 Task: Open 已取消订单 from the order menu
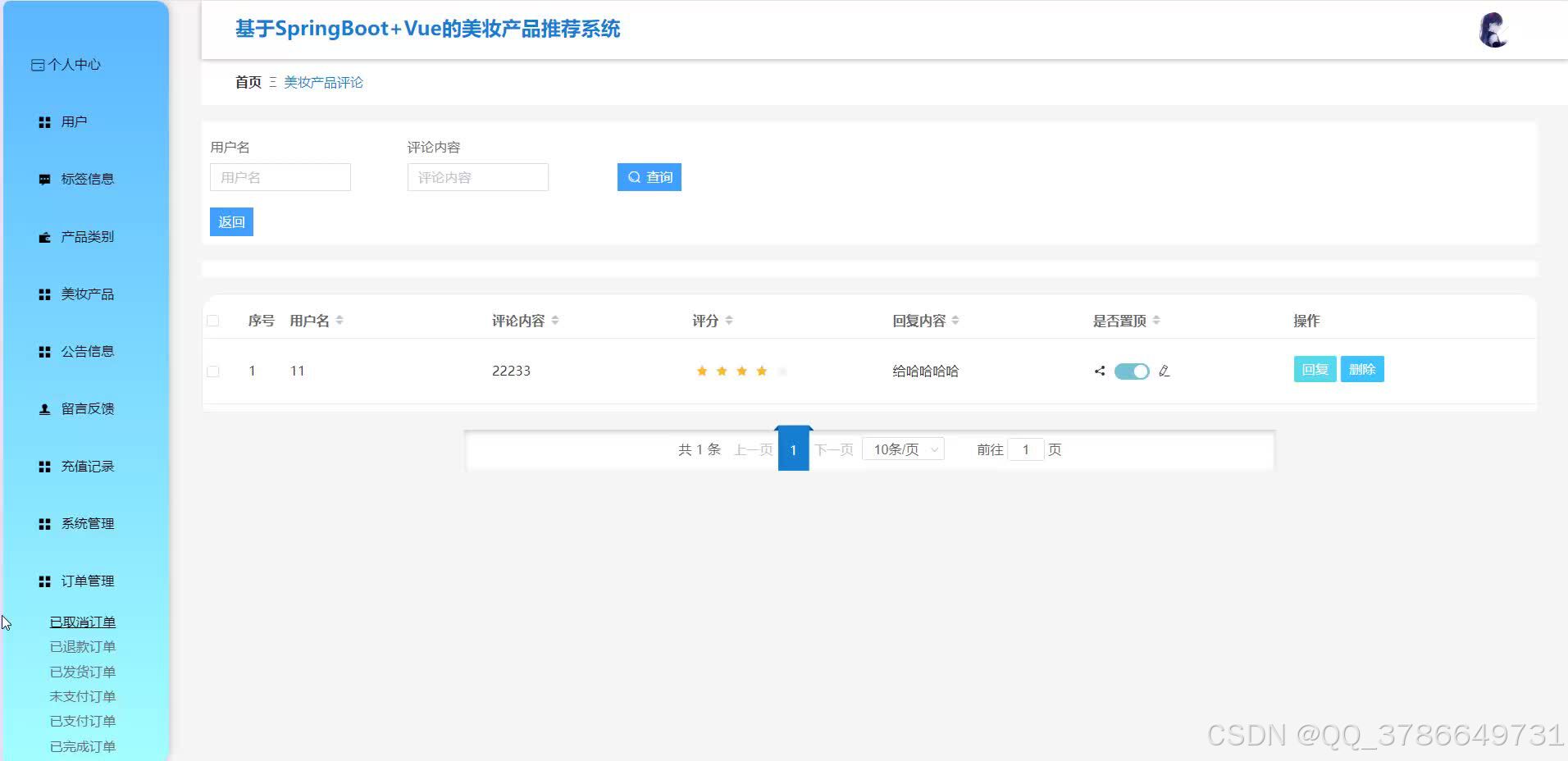(83, 622)
